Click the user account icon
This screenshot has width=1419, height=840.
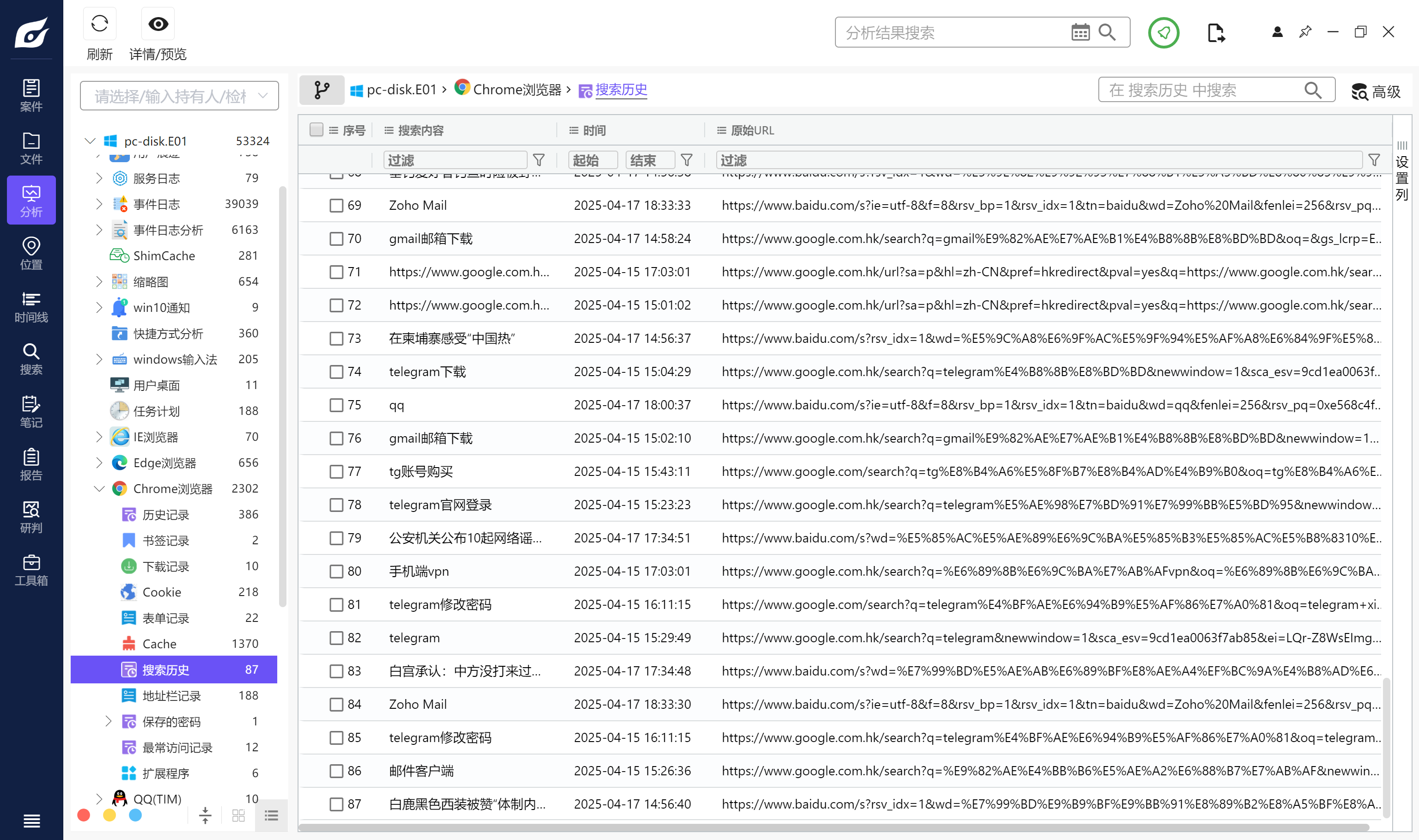click(1277, 32)
